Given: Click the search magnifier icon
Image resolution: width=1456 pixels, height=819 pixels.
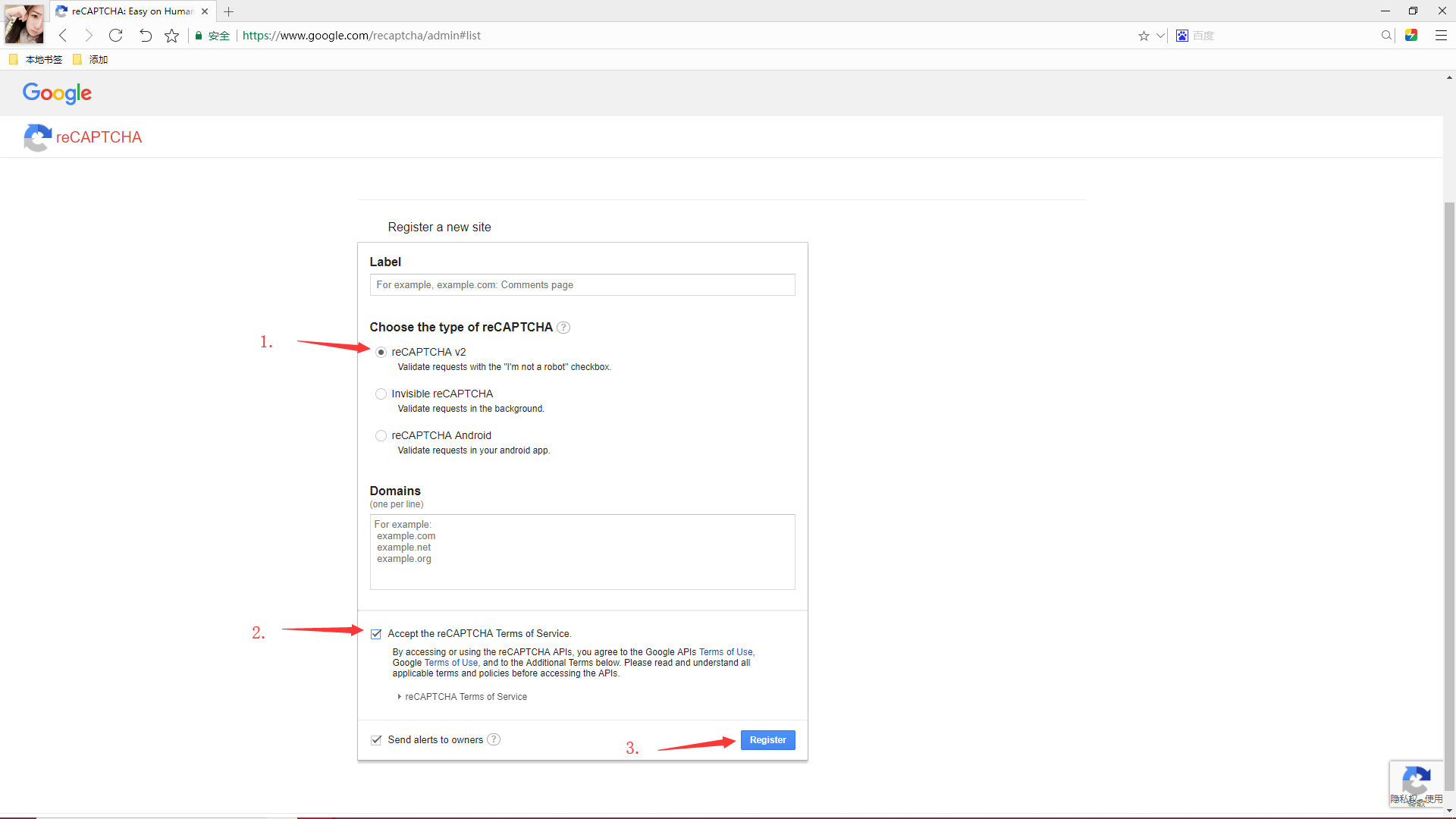Looking at the screenshot, I should (1386, 36).
